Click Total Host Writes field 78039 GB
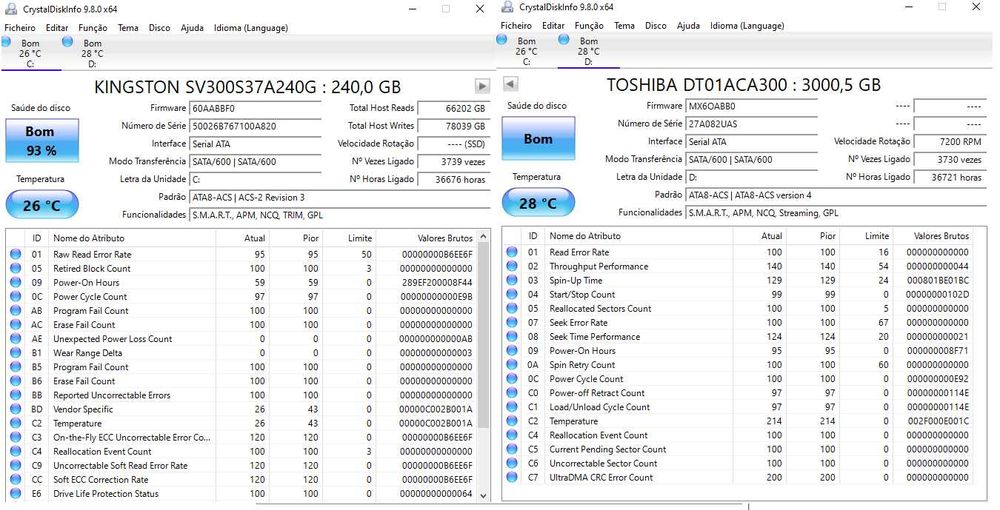 coord(454,126)
